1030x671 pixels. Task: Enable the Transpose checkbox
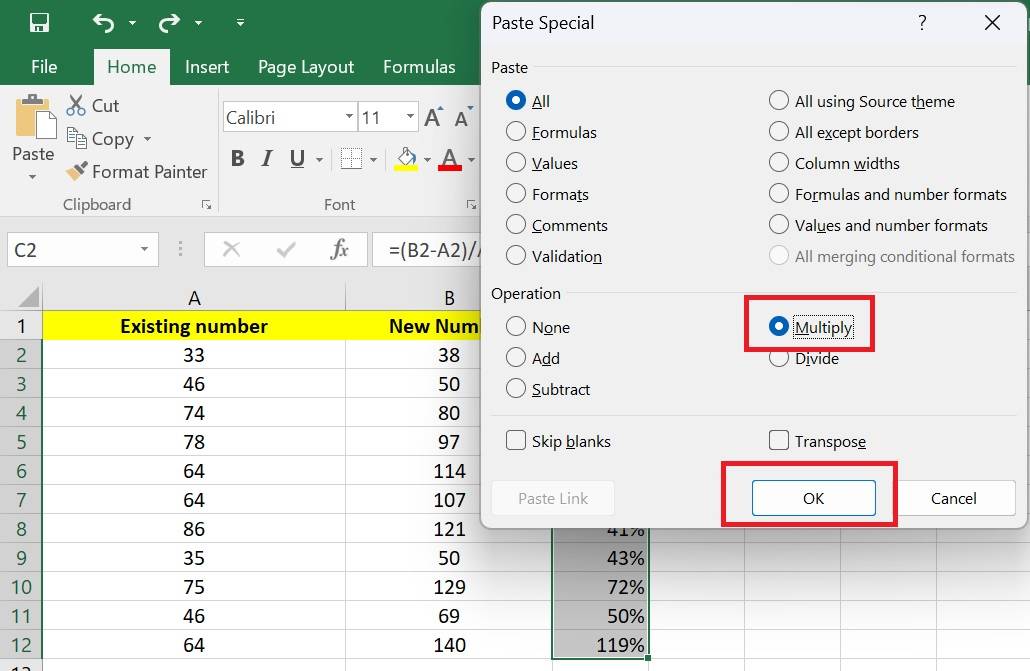(x=779, y=441)
